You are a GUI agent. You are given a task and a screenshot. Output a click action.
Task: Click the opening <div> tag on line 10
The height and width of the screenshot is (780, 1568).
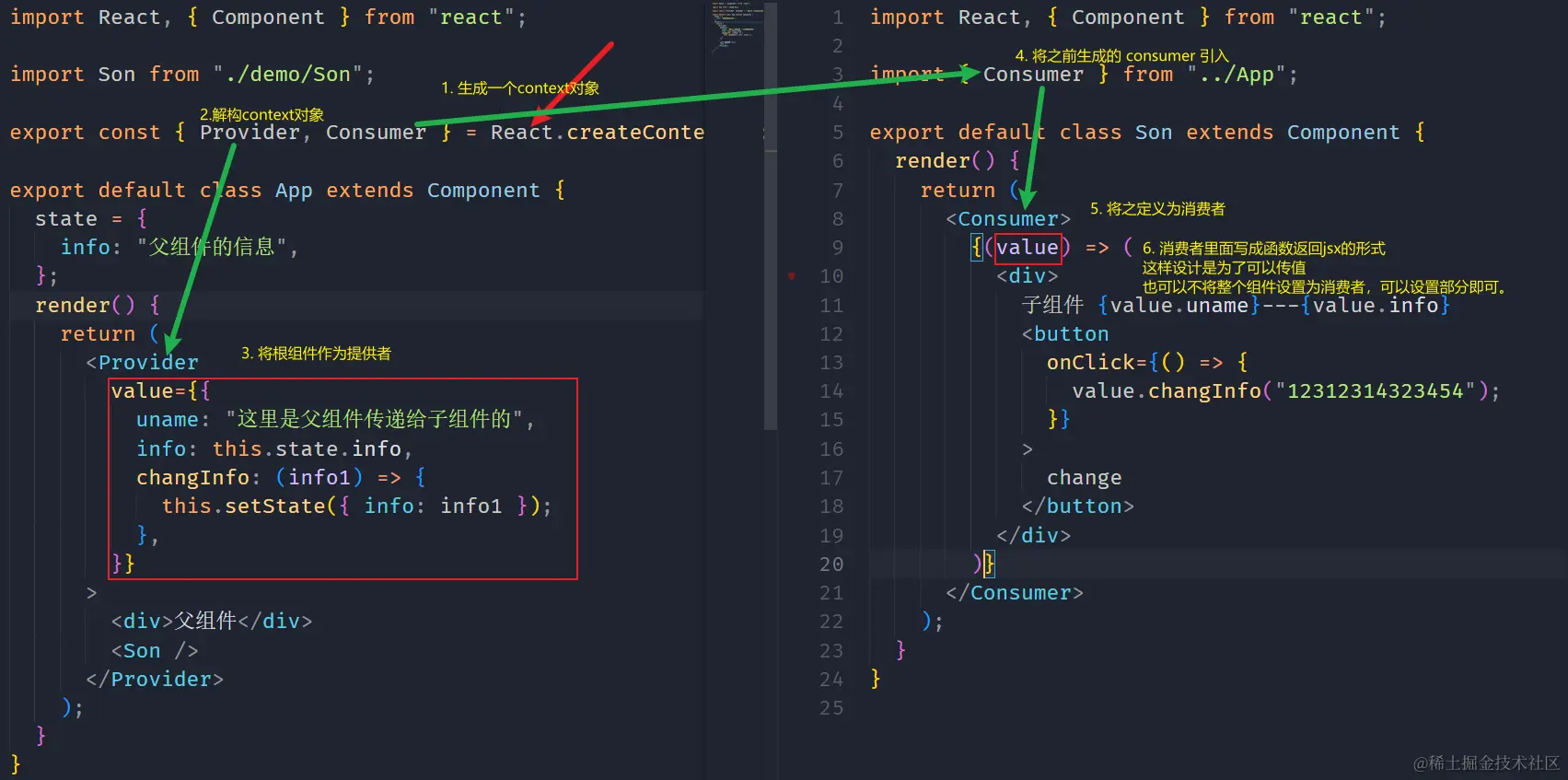coord(1028,276)
